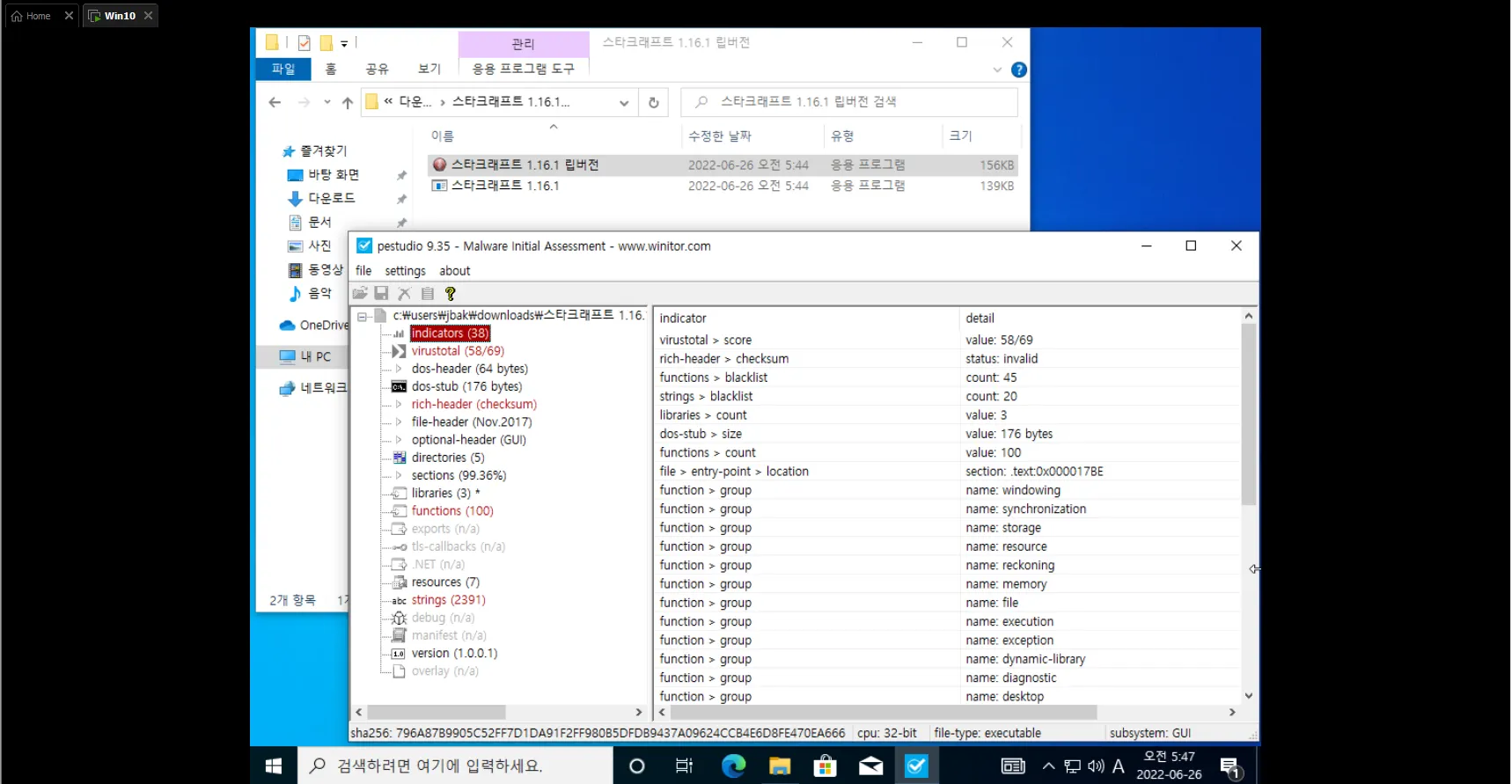Expand the rich-header (checksum) node
Screen dimensions: 1512x784
[x=399, y=405]
